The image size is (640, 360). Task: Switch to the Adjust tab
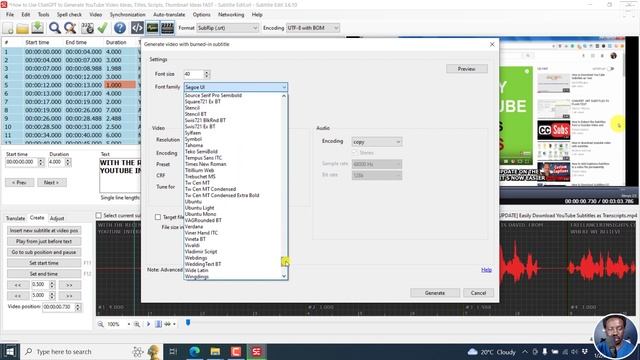[57, 218]
